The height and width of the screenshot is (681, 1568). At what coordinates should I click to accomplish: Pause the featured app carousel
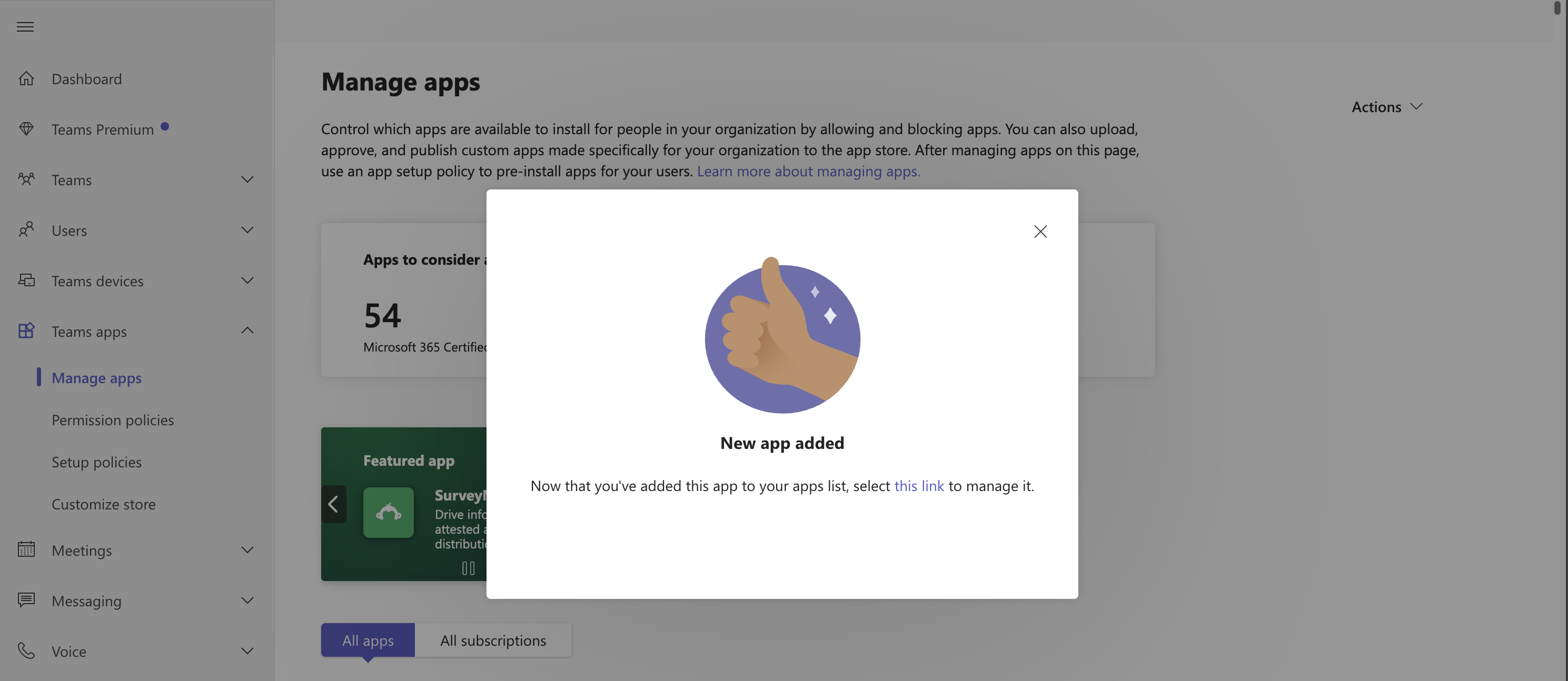[469, 568]
